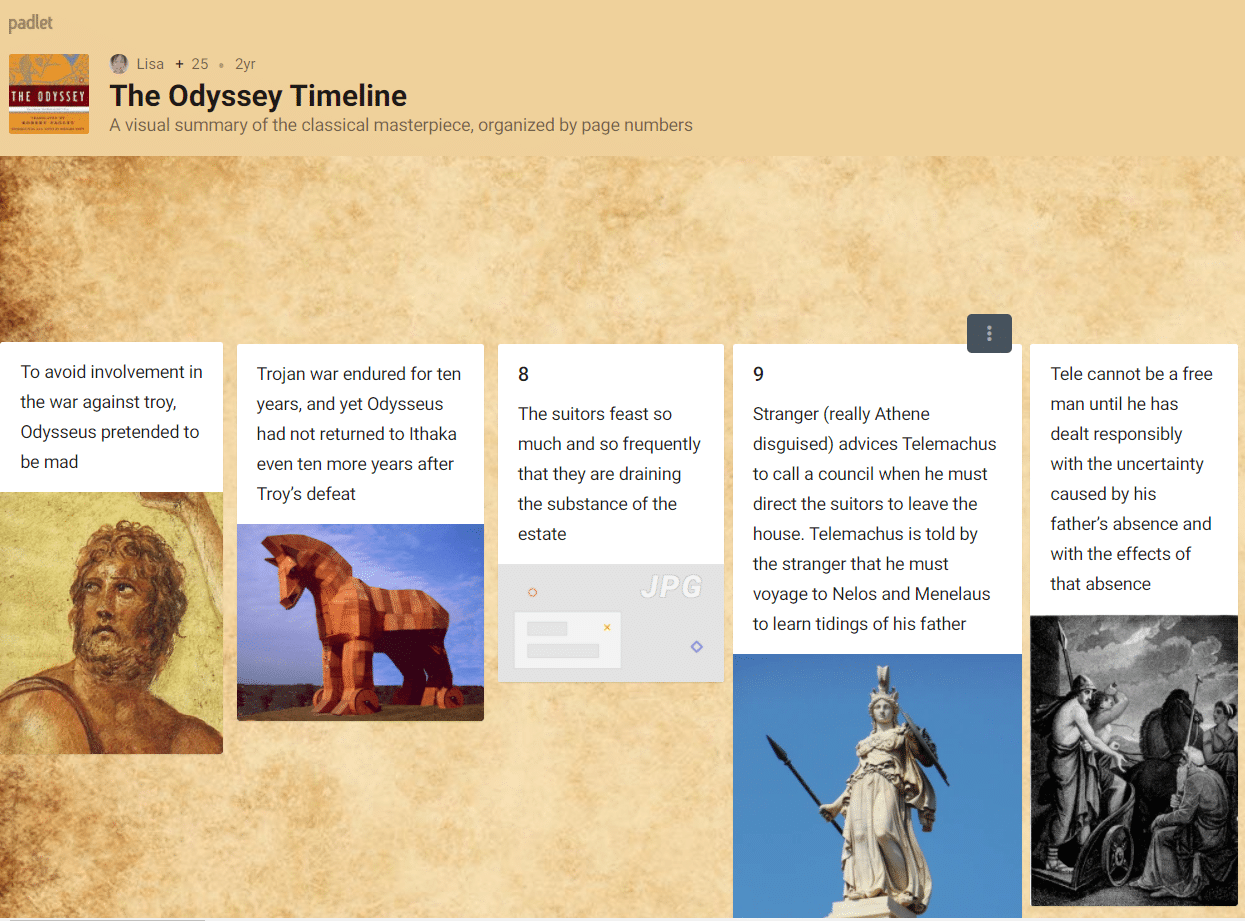This screenshot has height=921, width=1245.
Task: Select the title The Odyssey Timeline
Action: (258, 96)
